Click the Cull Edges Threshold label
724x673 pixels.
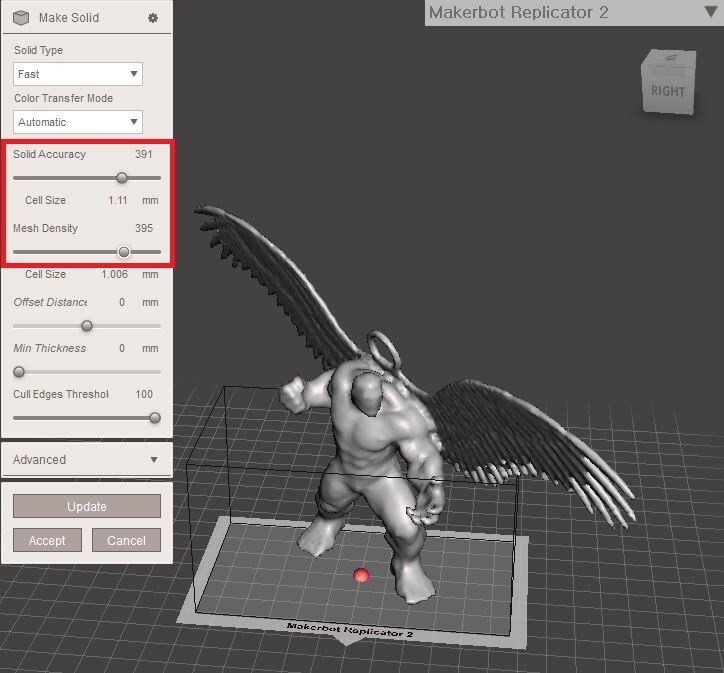click(61, 394)
